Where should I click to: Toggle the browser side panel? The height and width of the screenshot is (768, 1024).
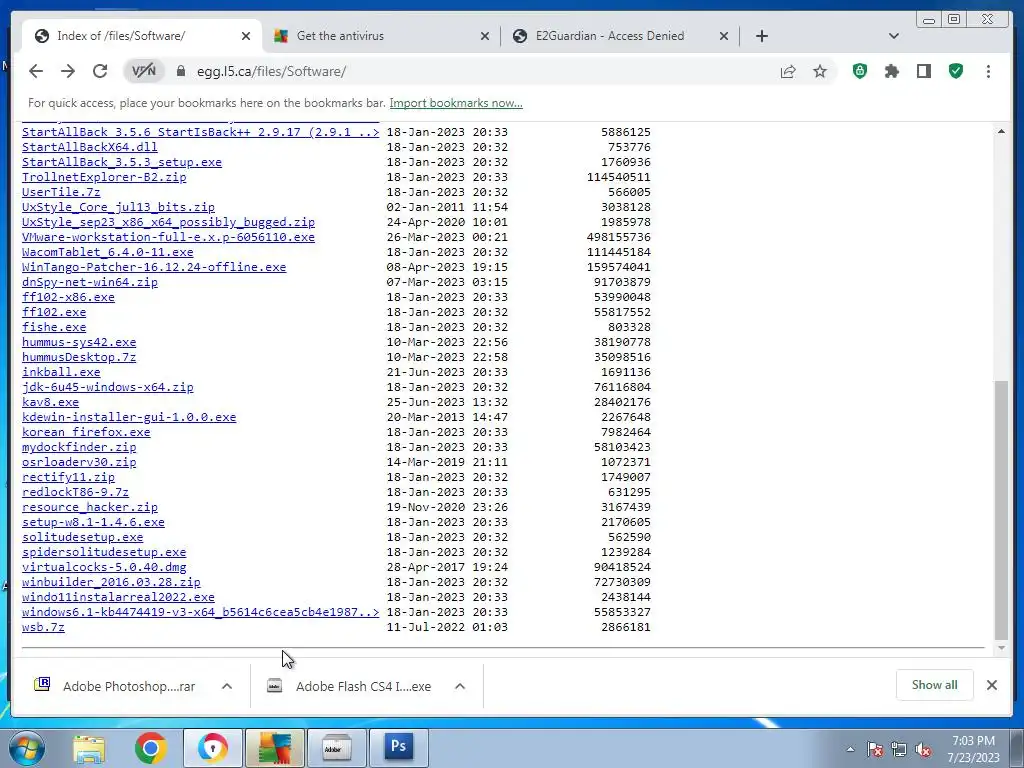click(x=923, y=71)
